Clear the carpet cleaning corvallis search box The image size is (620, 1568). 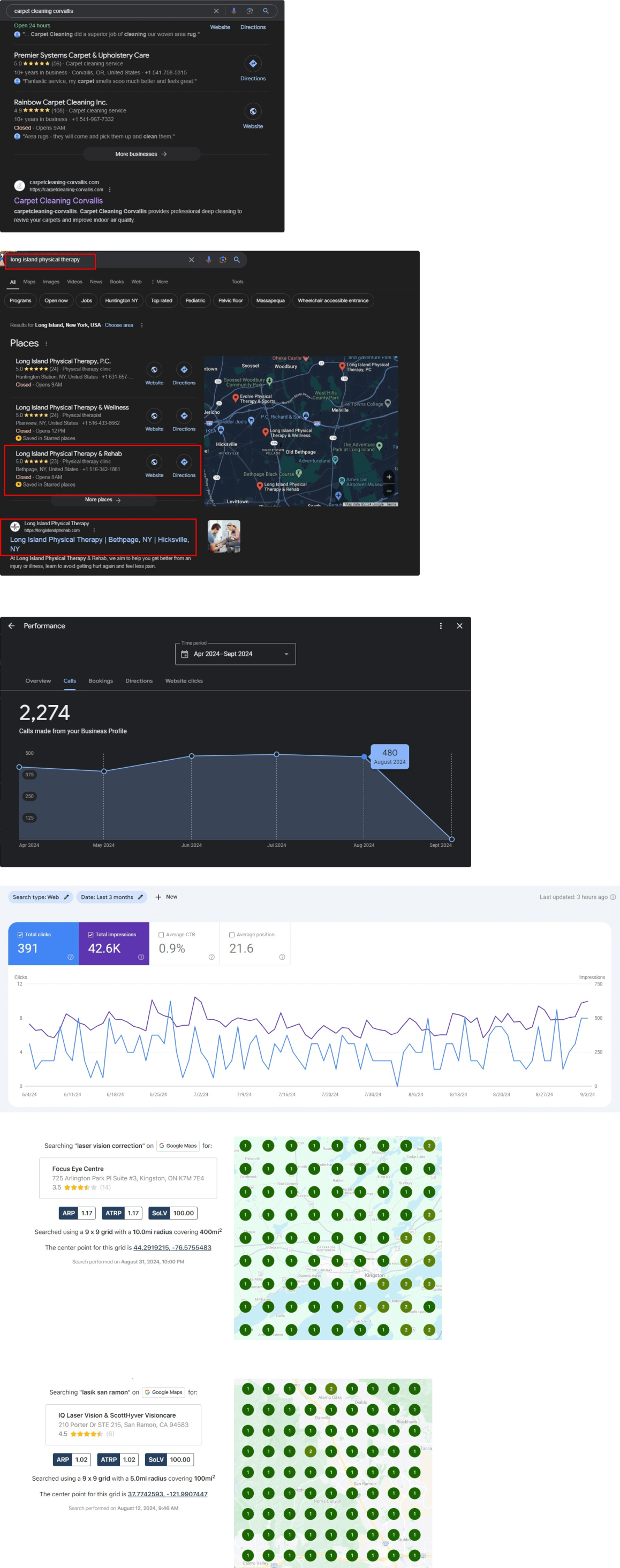click(x=216, y=11)
